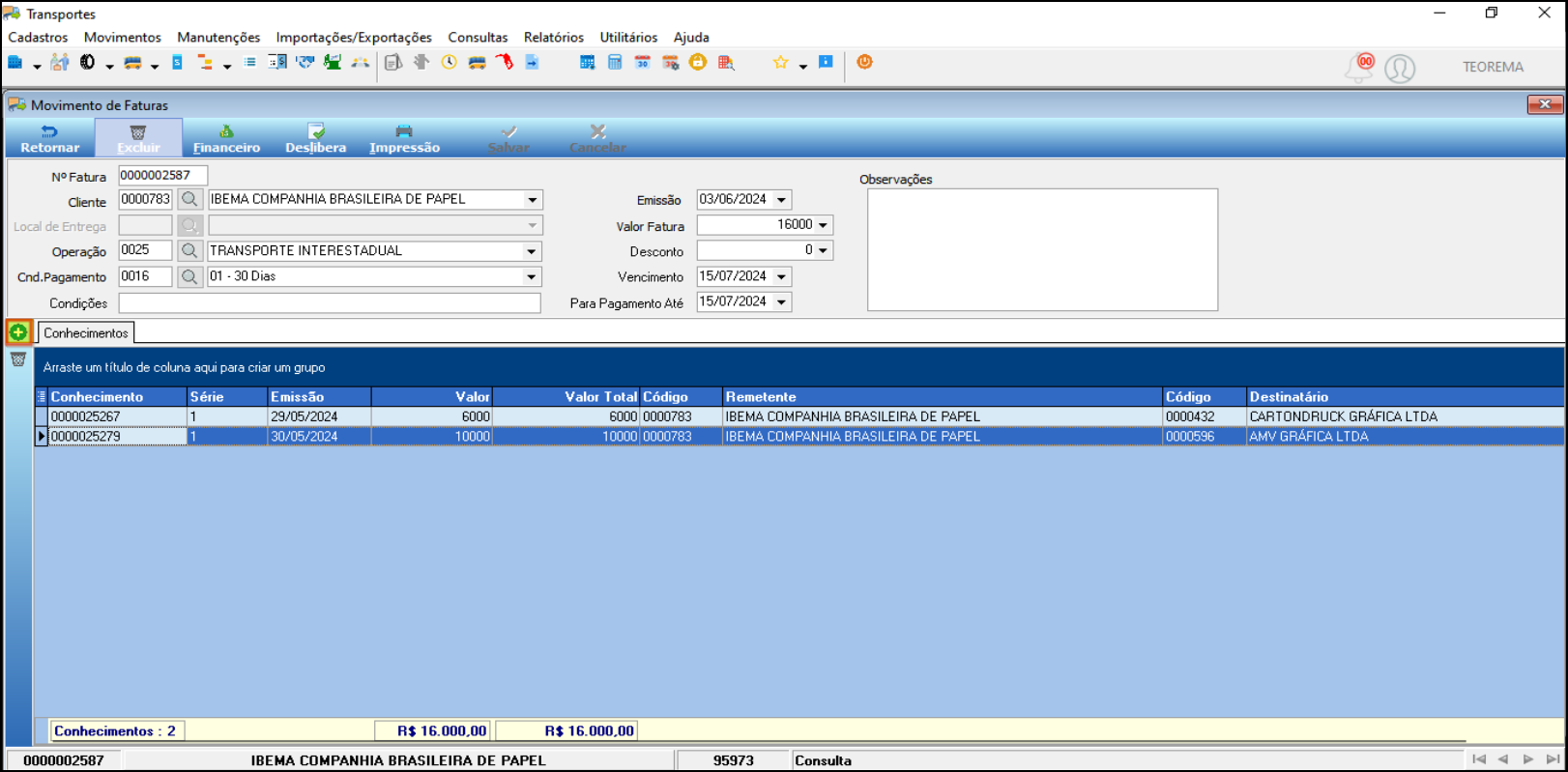
Task: Open the dropdown arrow beside the star icon
Action: 802,66
